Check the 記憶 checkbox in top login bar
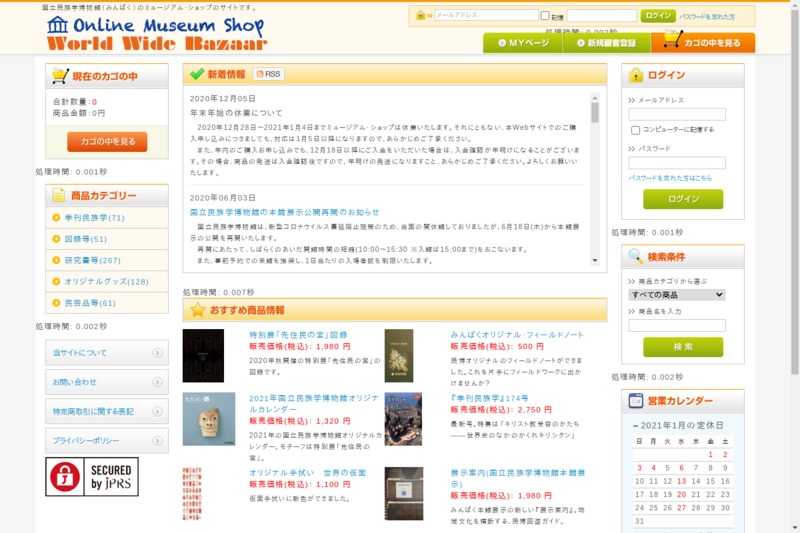The width and height of the screenshot is (800, 533). click(545, 16)
